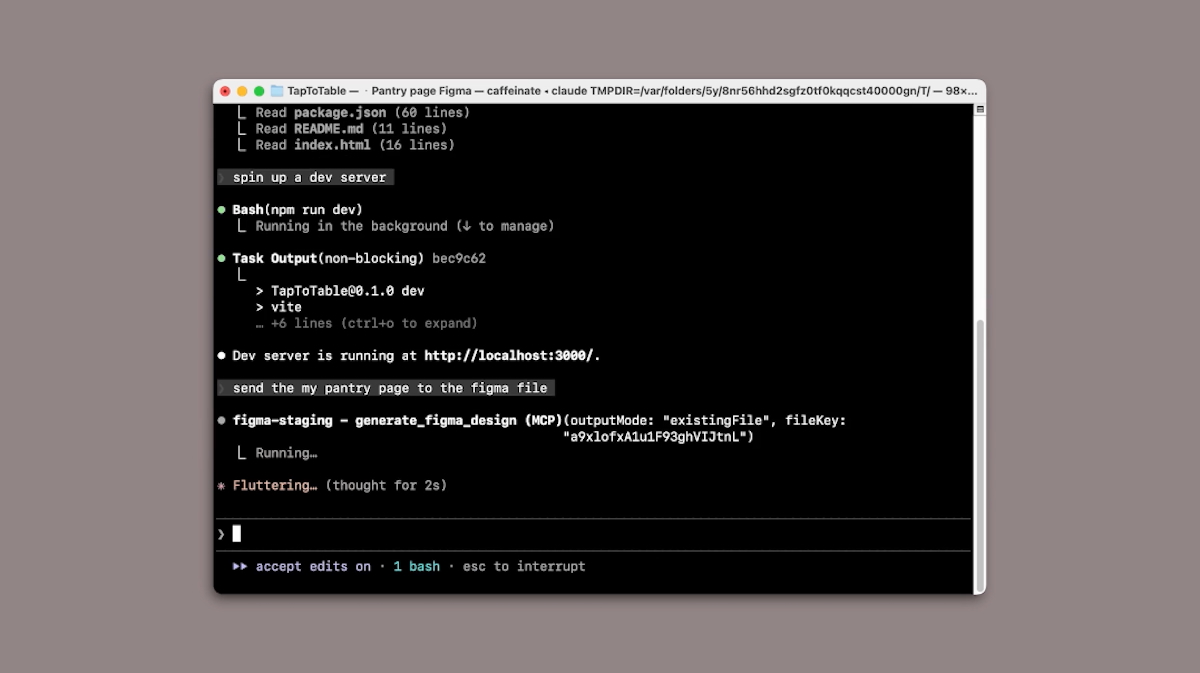Click the double-arrow icon before accept edits
This screenshot has height=673, width=1200.
240,566
